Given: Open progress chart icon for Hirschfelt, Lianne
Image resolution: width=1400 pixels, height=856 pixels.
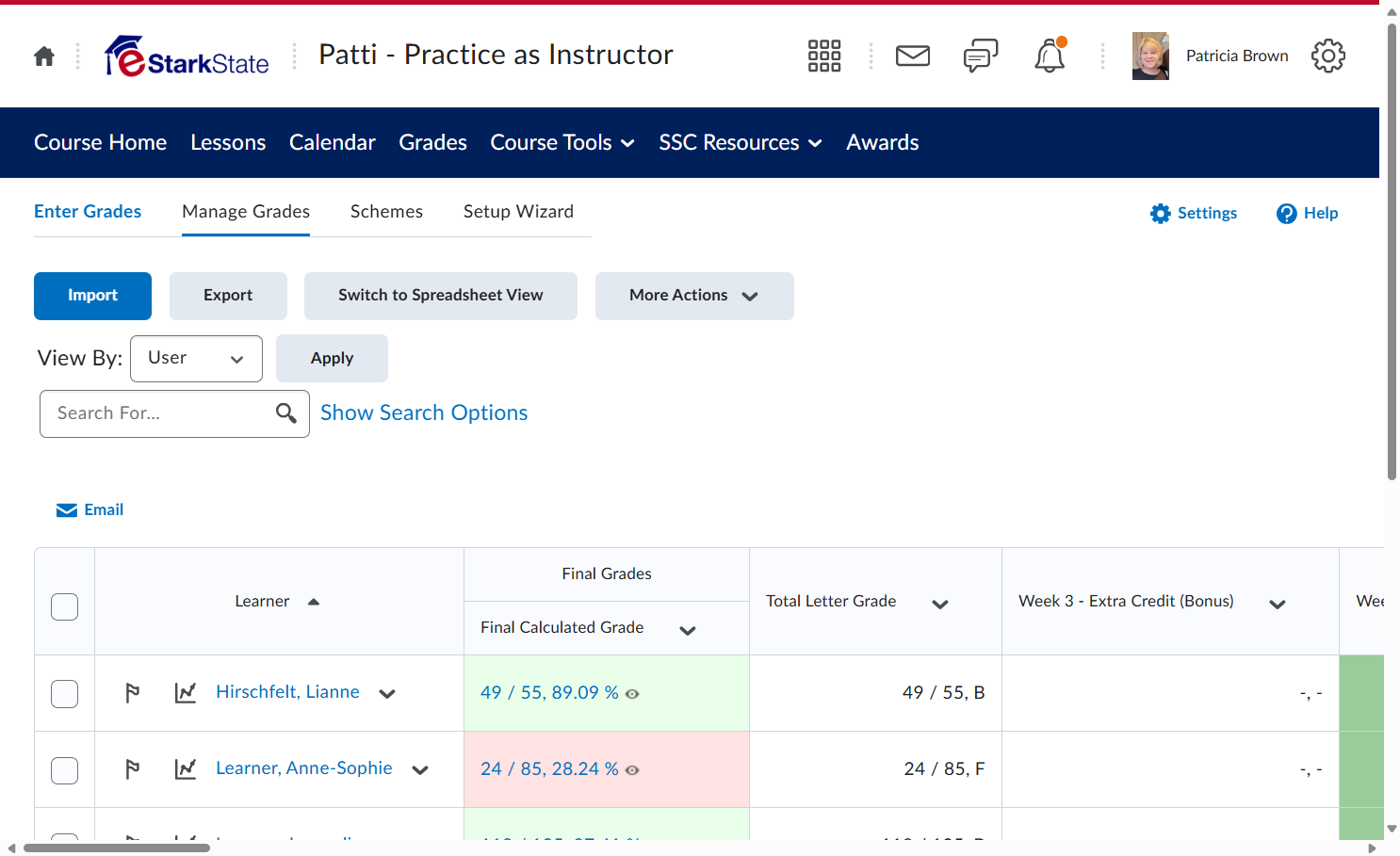Looking at the screenshot, I should pos(186,693).
